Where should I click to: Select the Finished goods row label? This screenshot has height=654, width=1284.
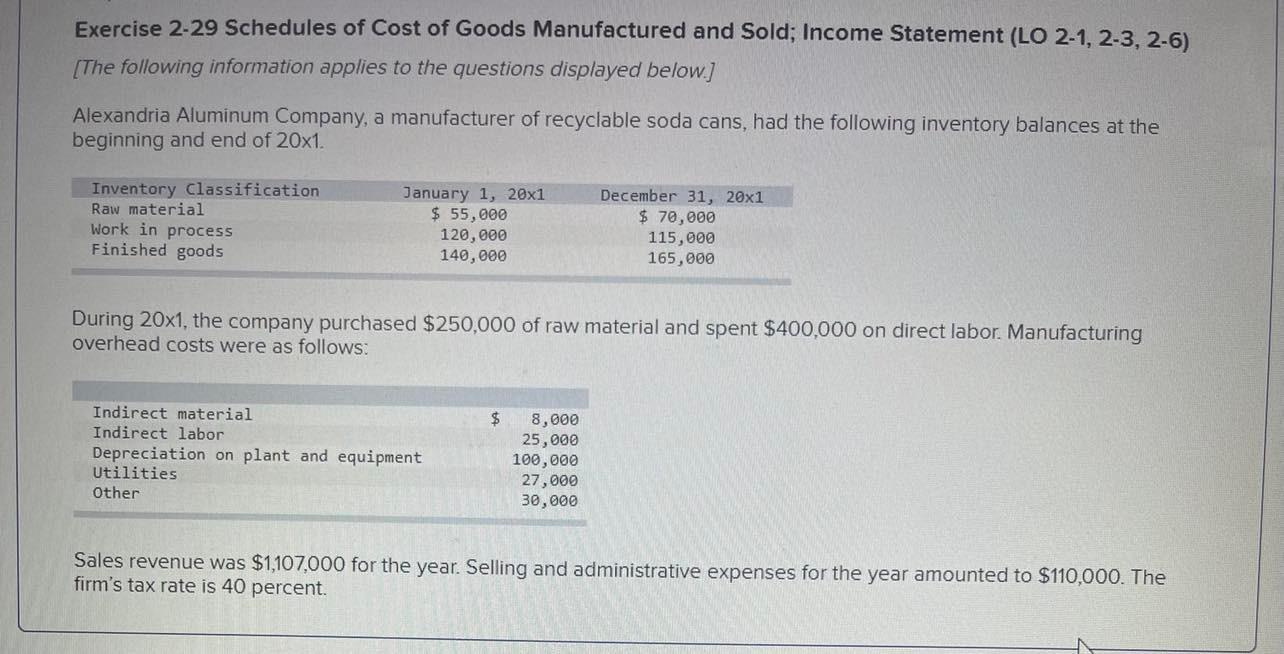157,251
